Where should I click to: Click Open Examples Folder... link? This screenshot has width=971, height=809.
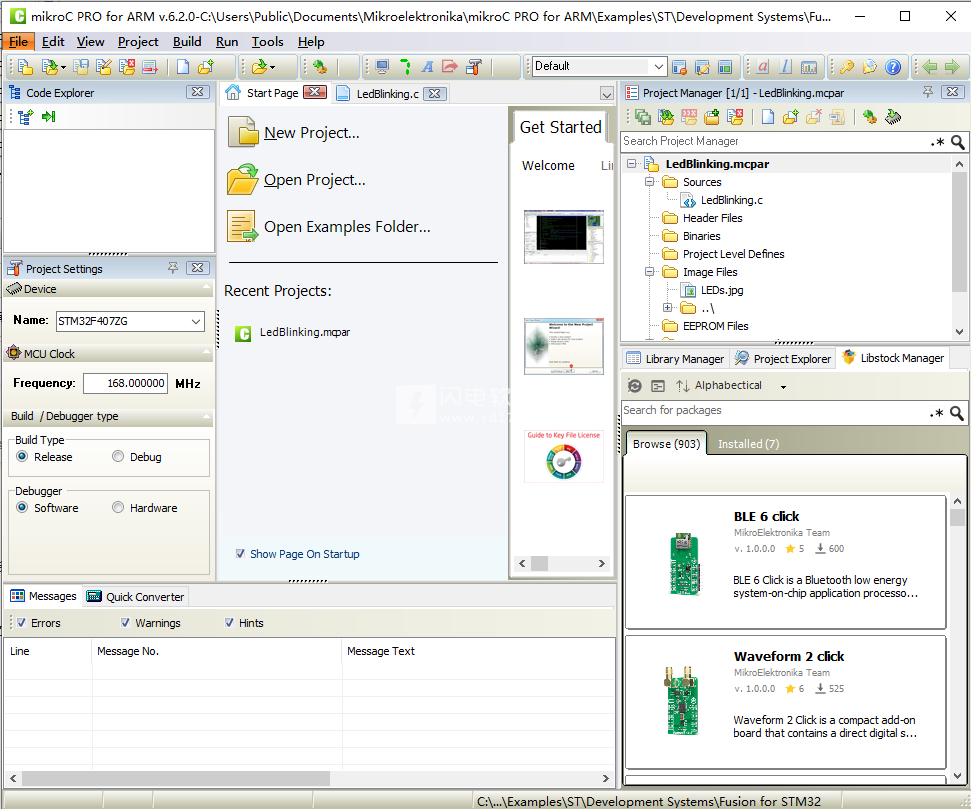347,227
